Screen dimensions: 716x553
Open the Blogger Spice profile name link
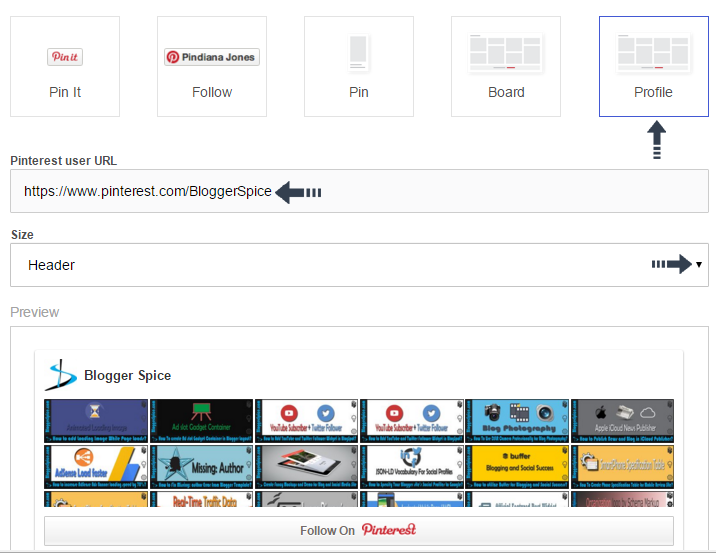(127, 375)
